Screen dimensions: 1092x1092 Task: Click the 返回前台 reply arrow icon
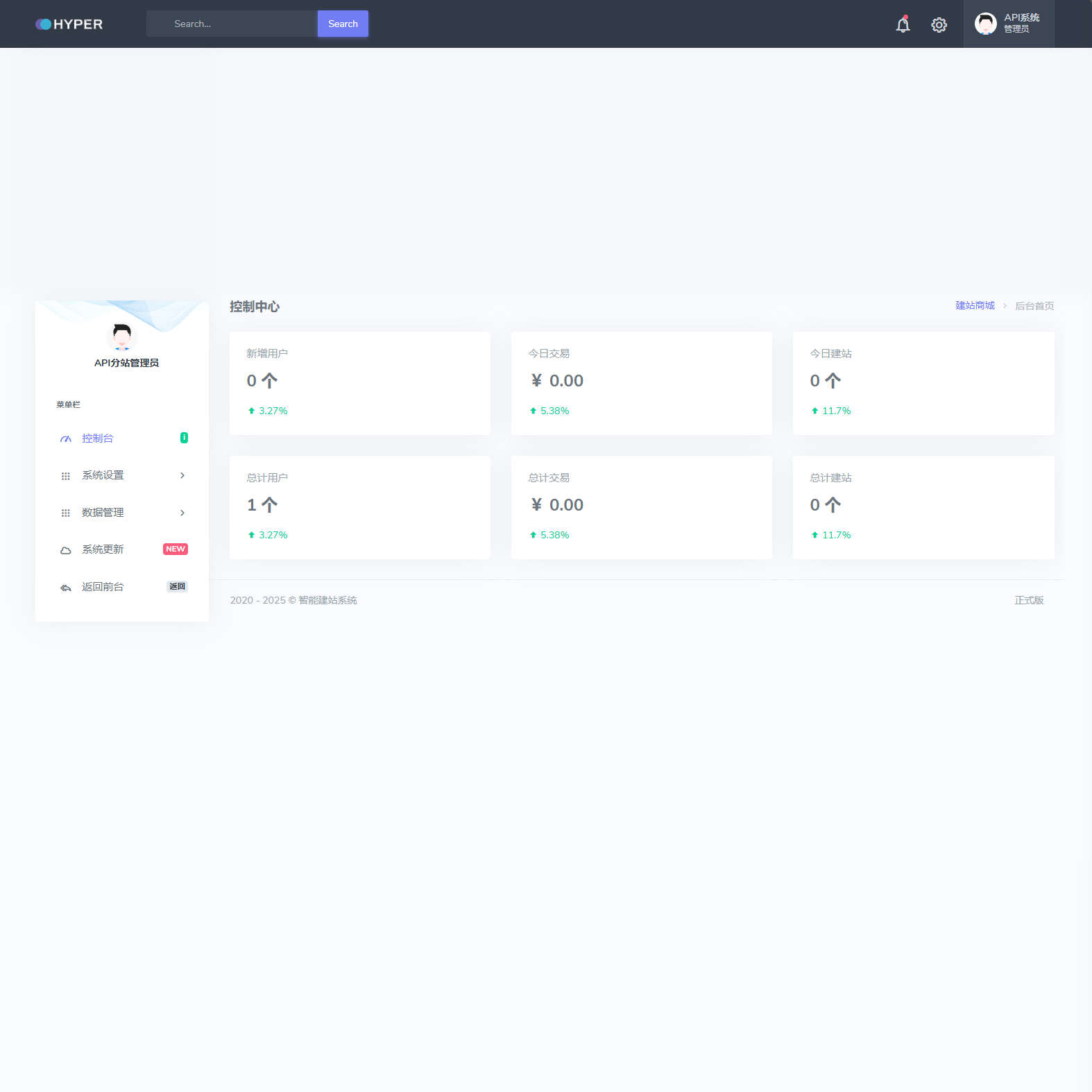[x=66, y=588]
